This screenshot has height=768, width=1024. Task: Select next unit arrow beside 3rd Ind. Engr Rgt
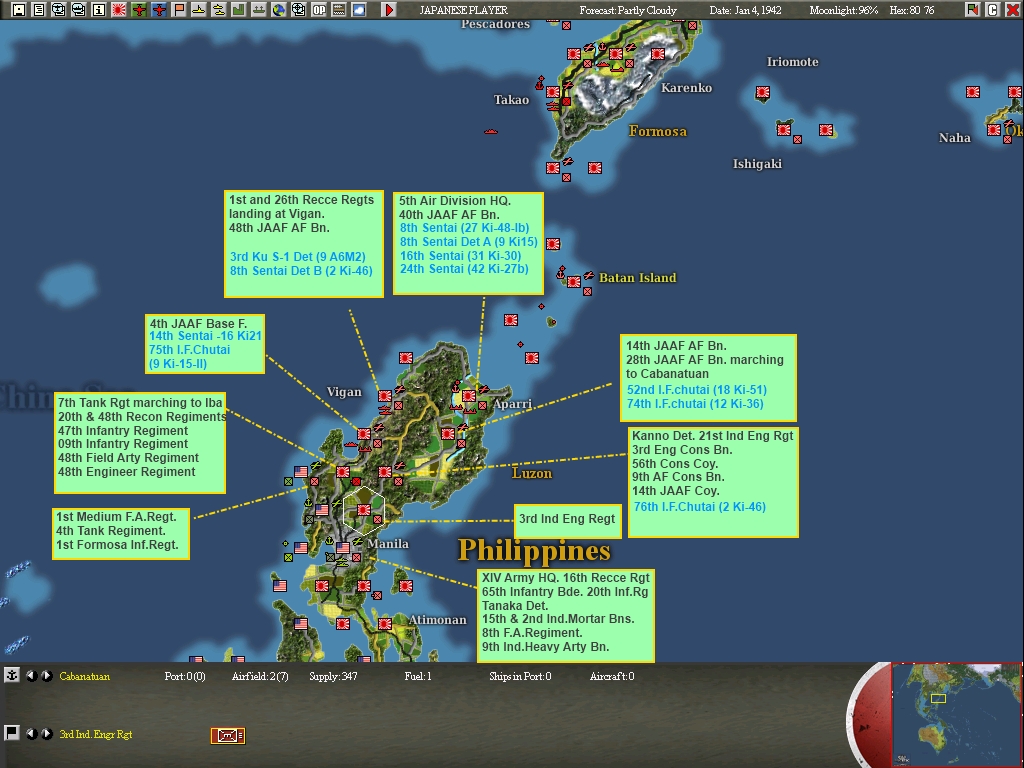tap(47, 734)
